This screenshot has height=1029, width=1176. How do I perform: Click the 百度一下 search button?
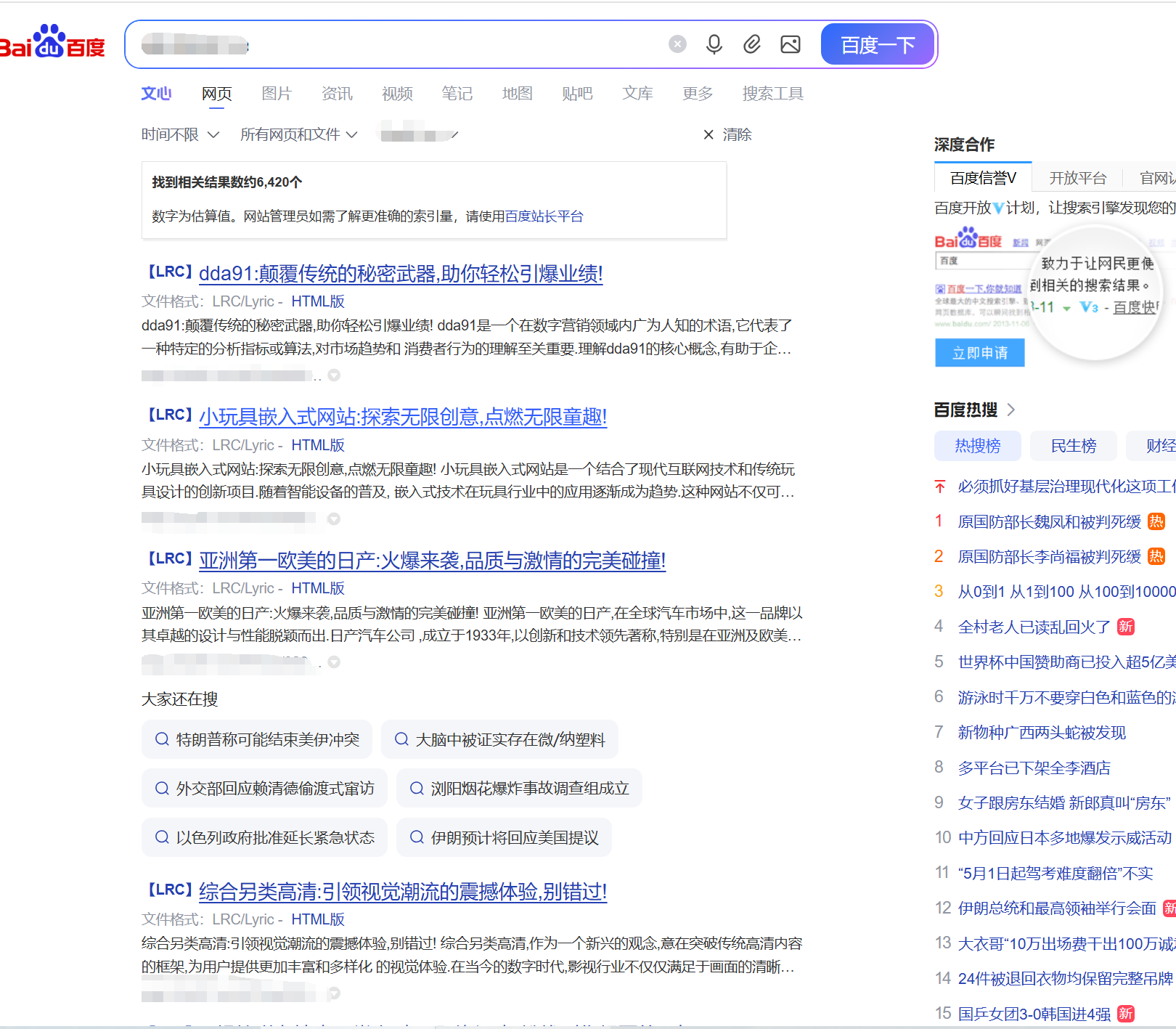click(x=878, y=44)
